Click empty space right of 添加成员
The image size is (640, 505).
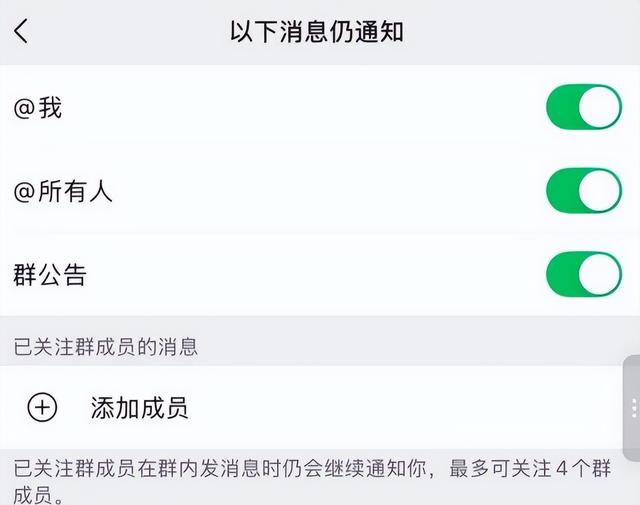(400, 408)
